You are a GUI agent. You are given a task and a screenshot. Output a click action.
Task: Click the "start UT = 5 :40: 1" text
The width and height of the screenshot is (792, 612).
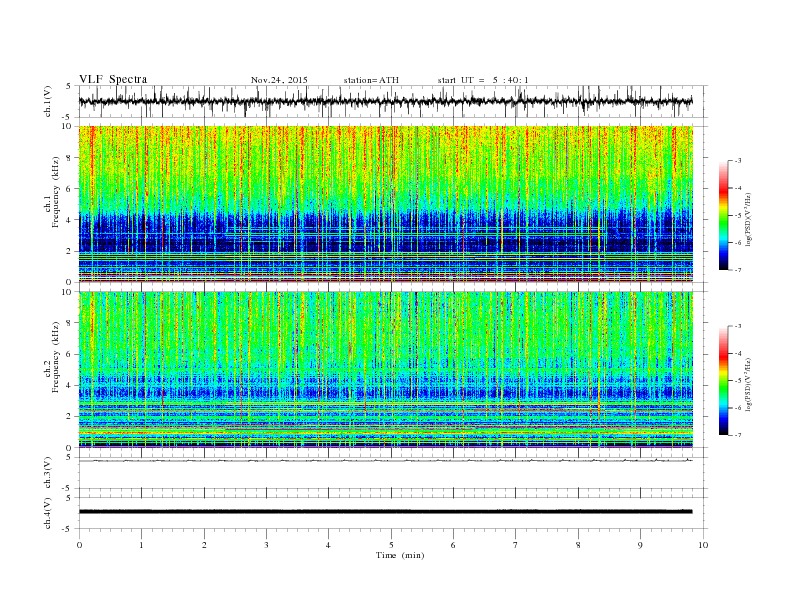483,80
